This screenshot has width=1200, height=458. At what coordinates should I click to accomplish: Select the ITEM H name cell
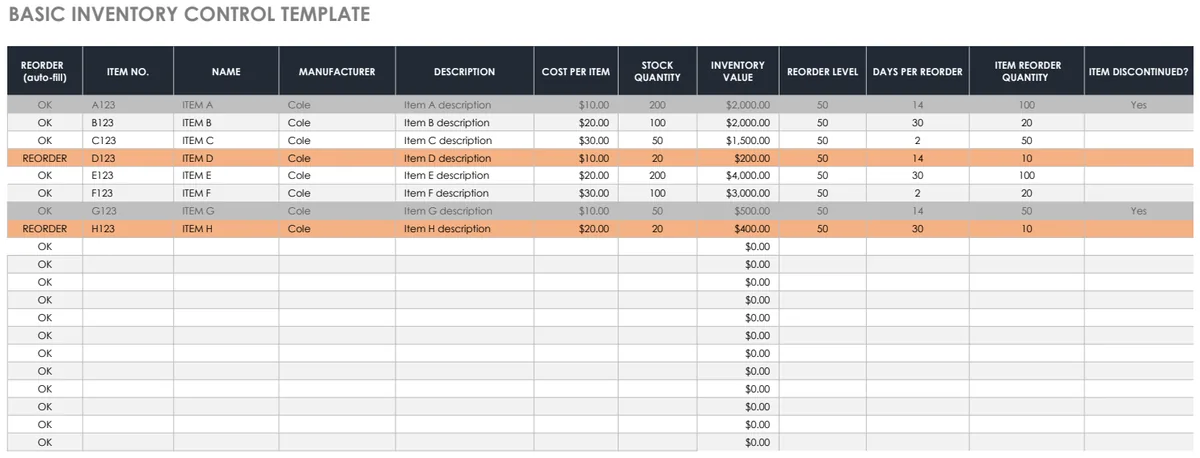(x=226, y=229)
